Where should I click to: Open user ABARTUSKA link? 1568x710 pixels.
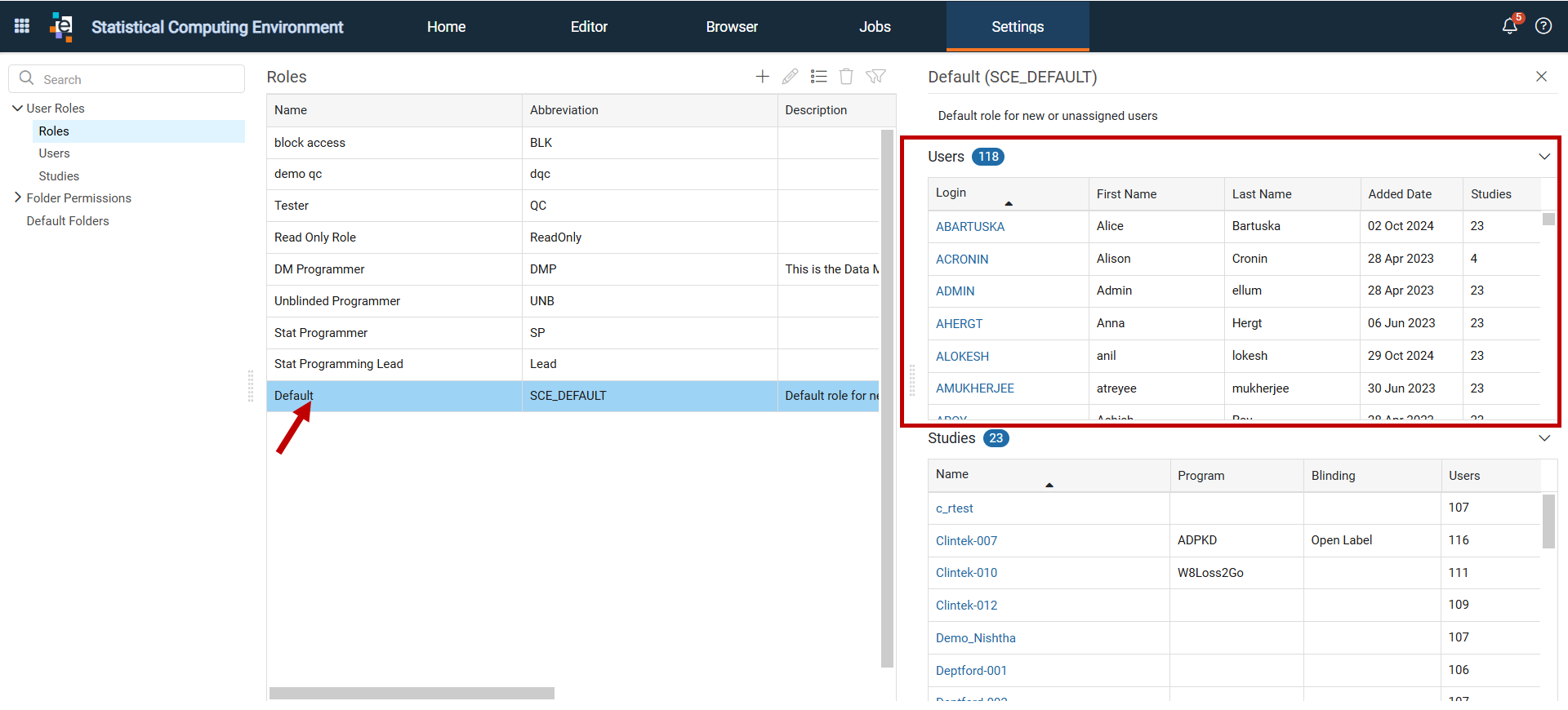[x=970, y=227]
